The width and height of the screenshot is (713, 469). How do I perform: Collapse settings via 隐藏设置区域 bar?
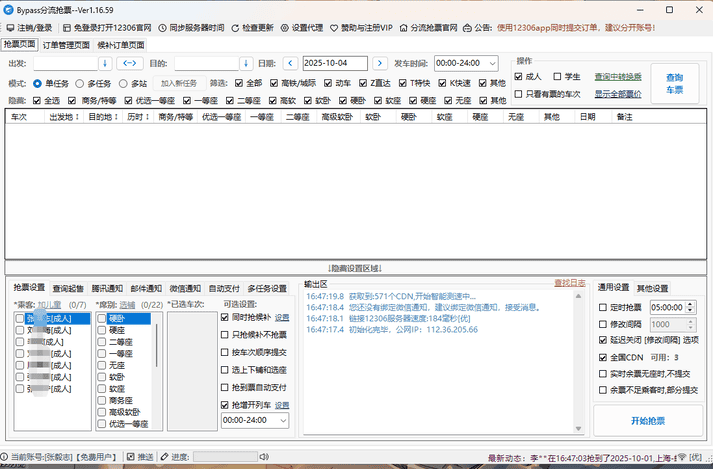pyautogui.click(x=355, y=268)
